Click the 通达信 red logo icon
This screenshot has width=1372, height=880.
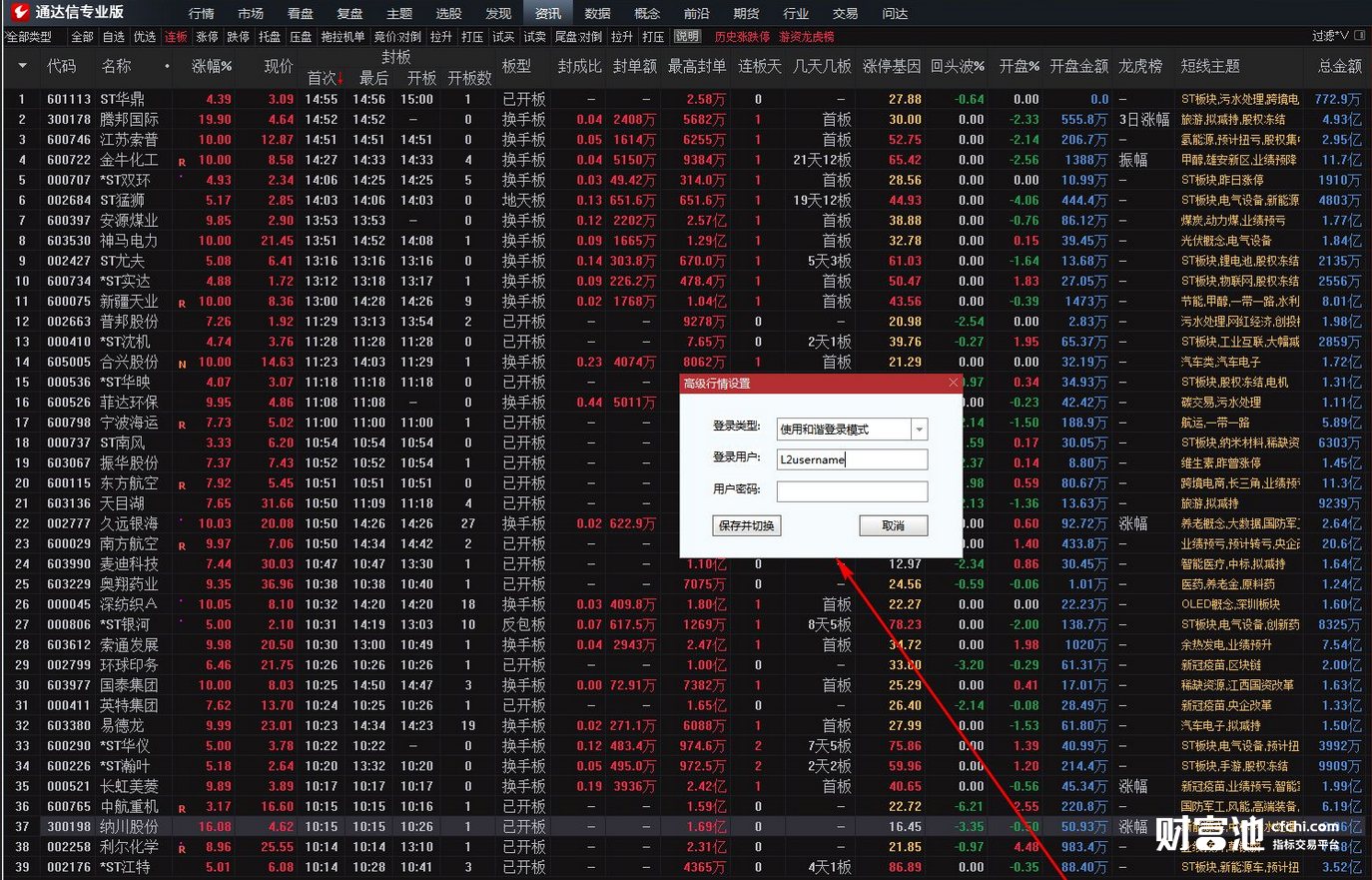(x=19, y=12)
